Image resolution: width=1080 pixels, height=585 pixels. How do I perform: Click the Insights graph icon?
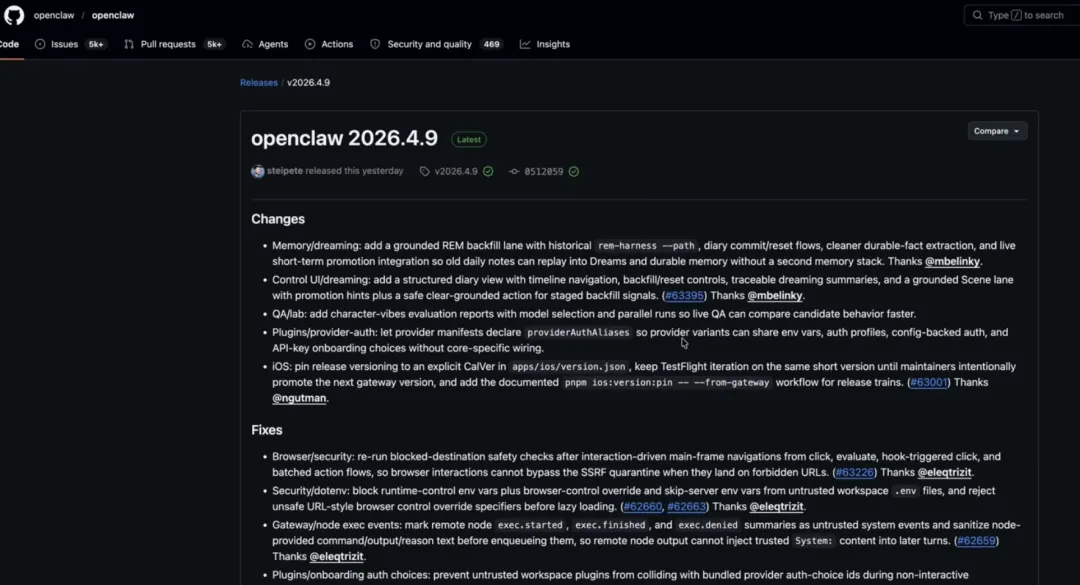pos(525,44)
